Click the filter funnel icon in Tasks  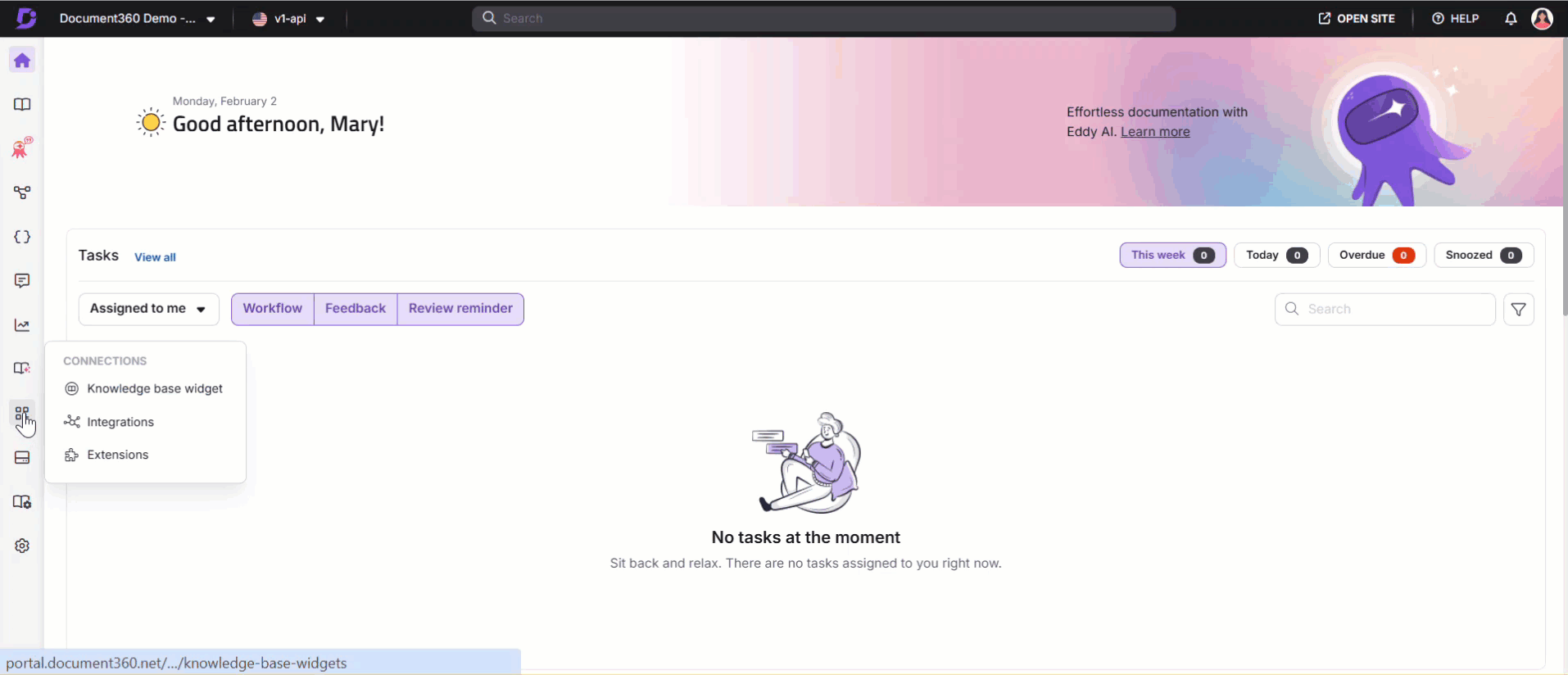(1518, 310)
